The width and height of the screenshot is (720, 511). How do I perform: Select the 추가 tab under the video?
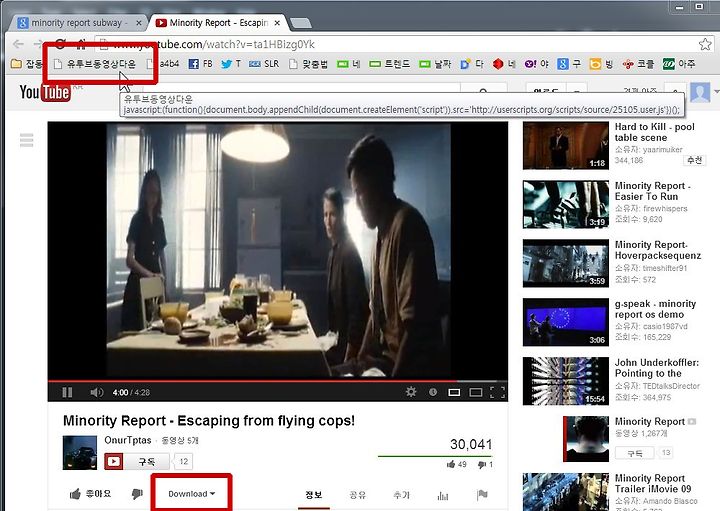(x=401, y=494)
